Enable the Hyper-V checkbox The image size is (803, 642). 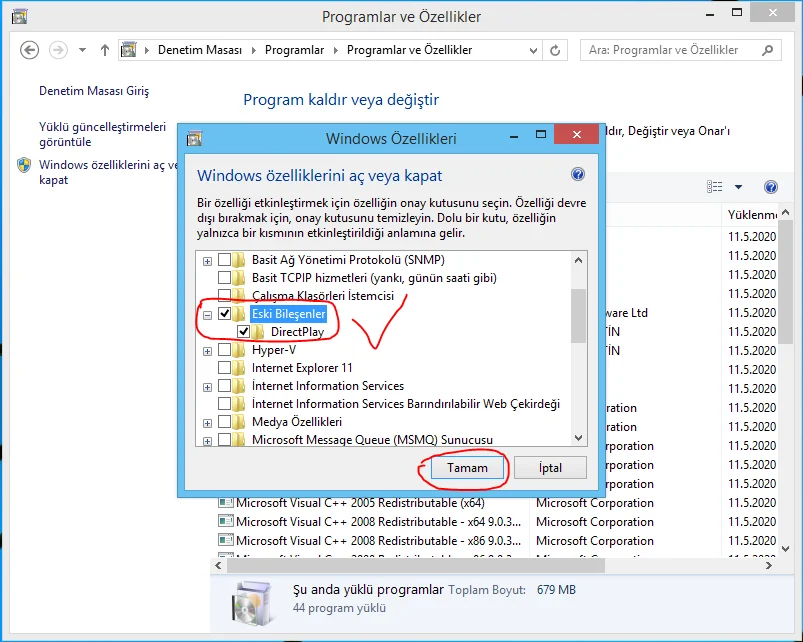click(x=224, y=350)
